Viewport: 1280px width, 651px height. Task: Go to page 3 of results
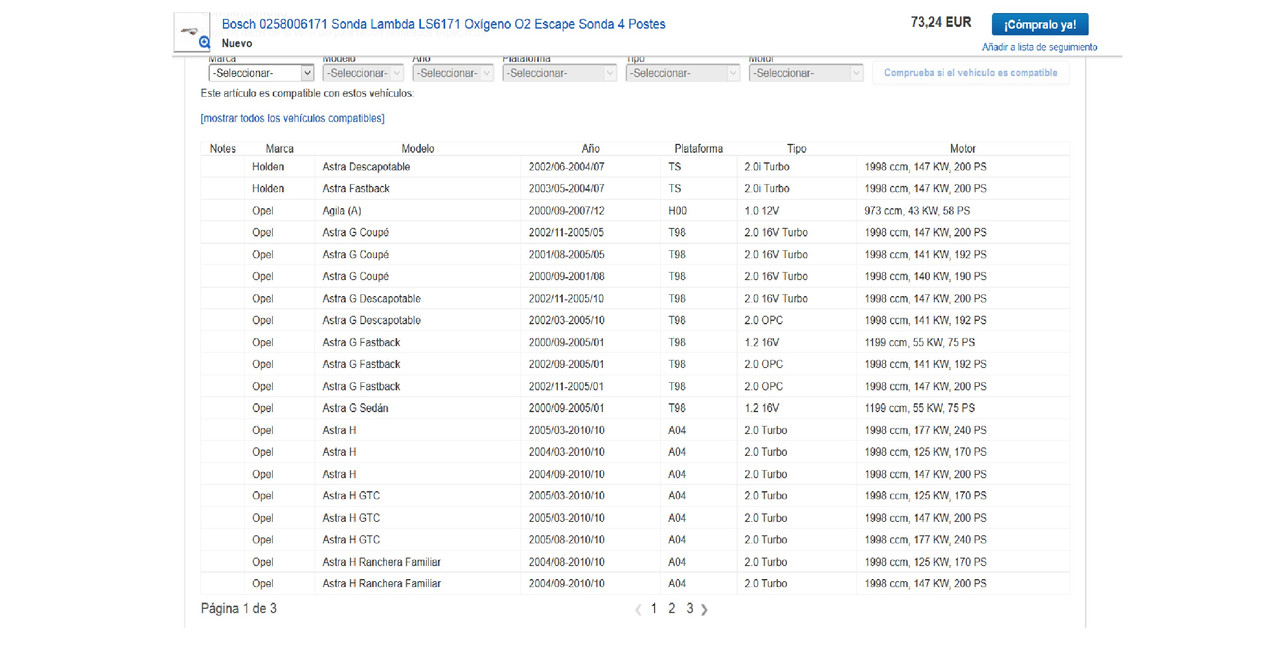point(689,608)
